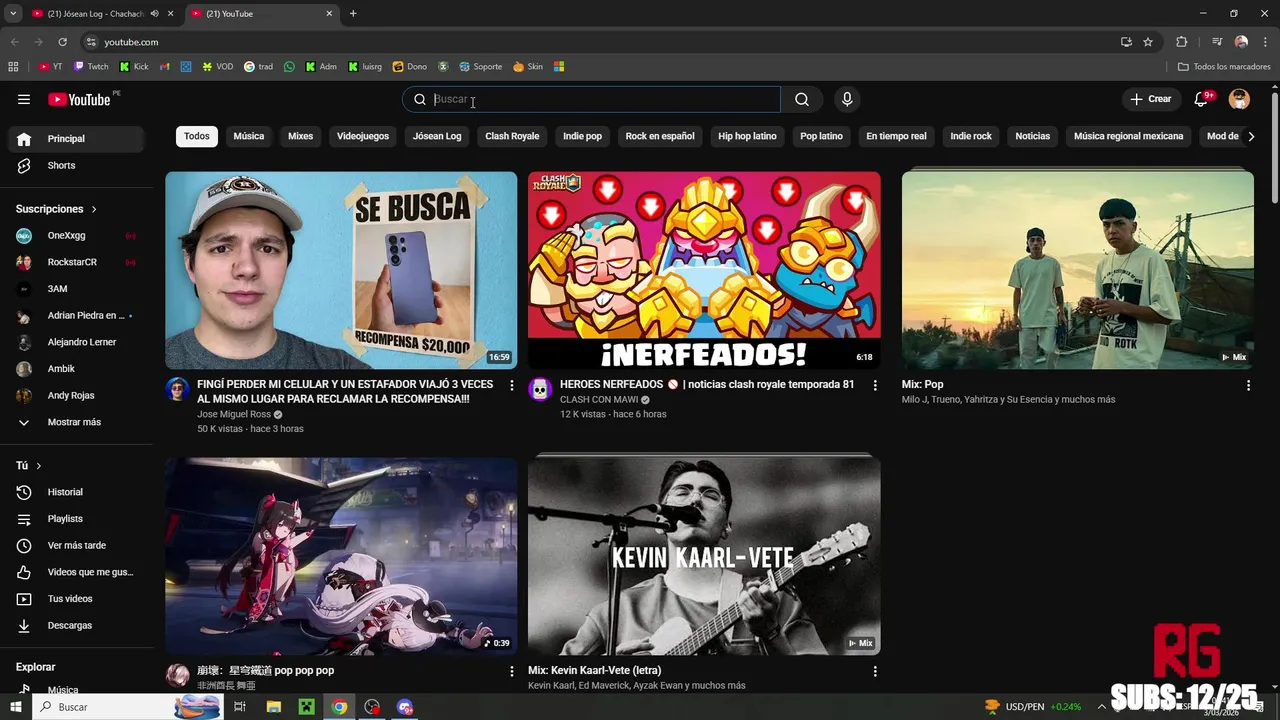Open options menu for FINGÍ PERDER video
Screen dimensions: 1280x720
tap(512, 385)
